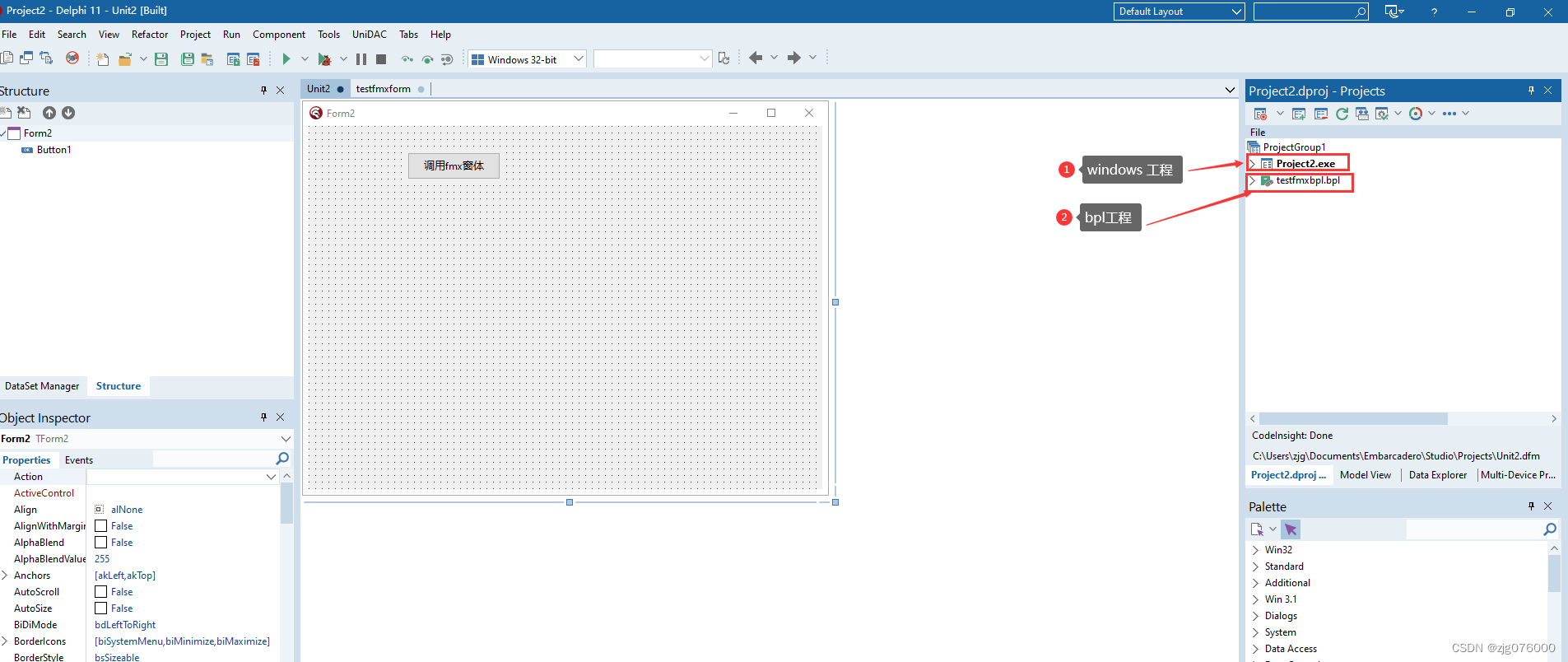Click Run With Debugging bug icon
Screen dimensions: 1568x662
tap(324, 59)
